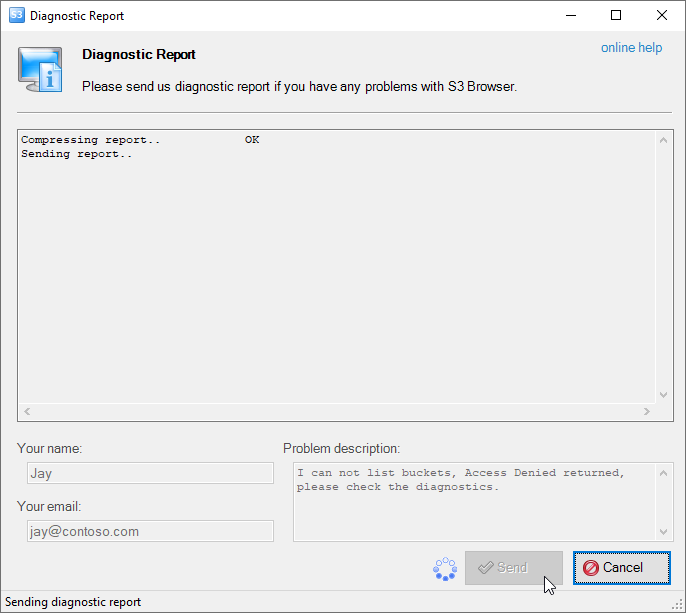Click the log scroll up arrow
Screen dimensions: 686x613
[x=663, y=140]
